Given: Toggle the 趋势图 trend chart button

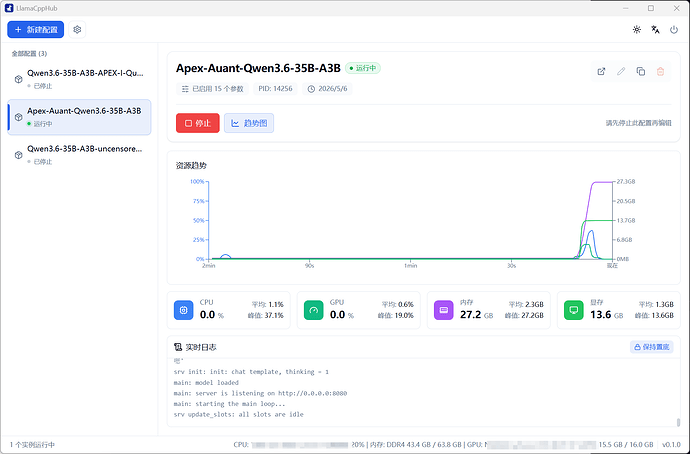Looking at the screenshot, I should click(x=249, y=123).
